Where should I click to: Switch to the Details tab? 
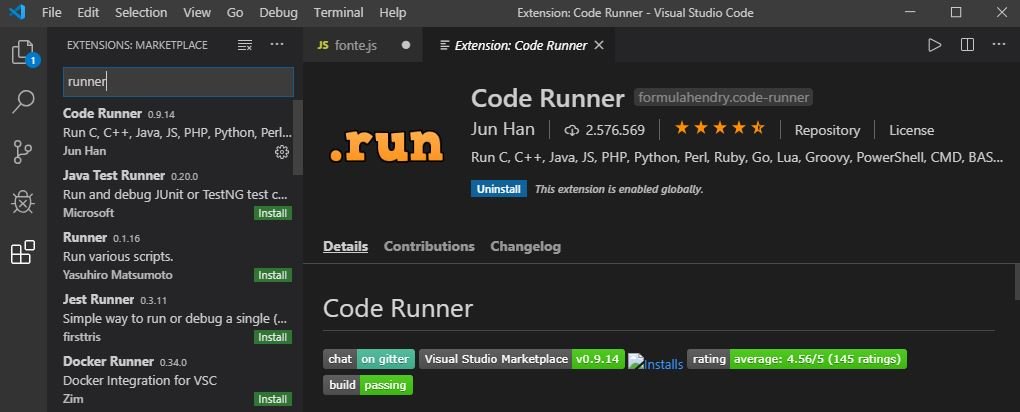[x=345, y=247]
